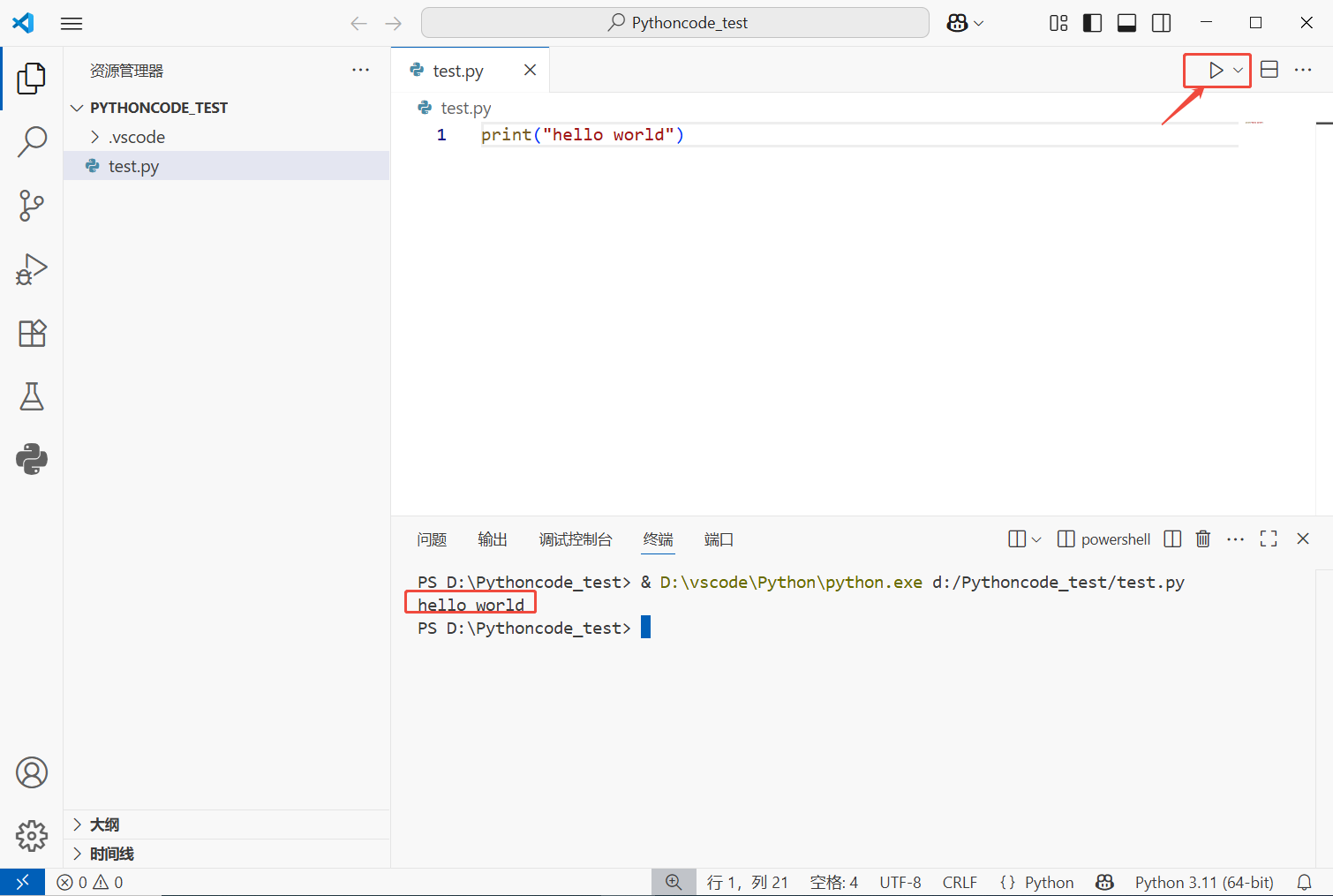Open notifications bell icon

click(x=1304, y=882)
